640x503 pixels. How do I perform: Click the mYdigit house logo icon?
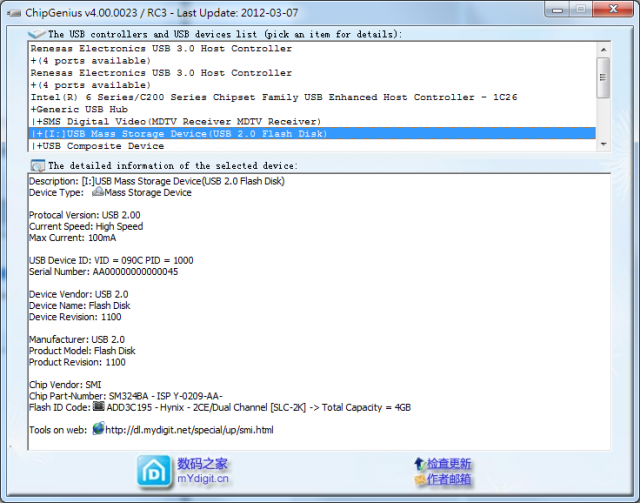tap(154, 472)
